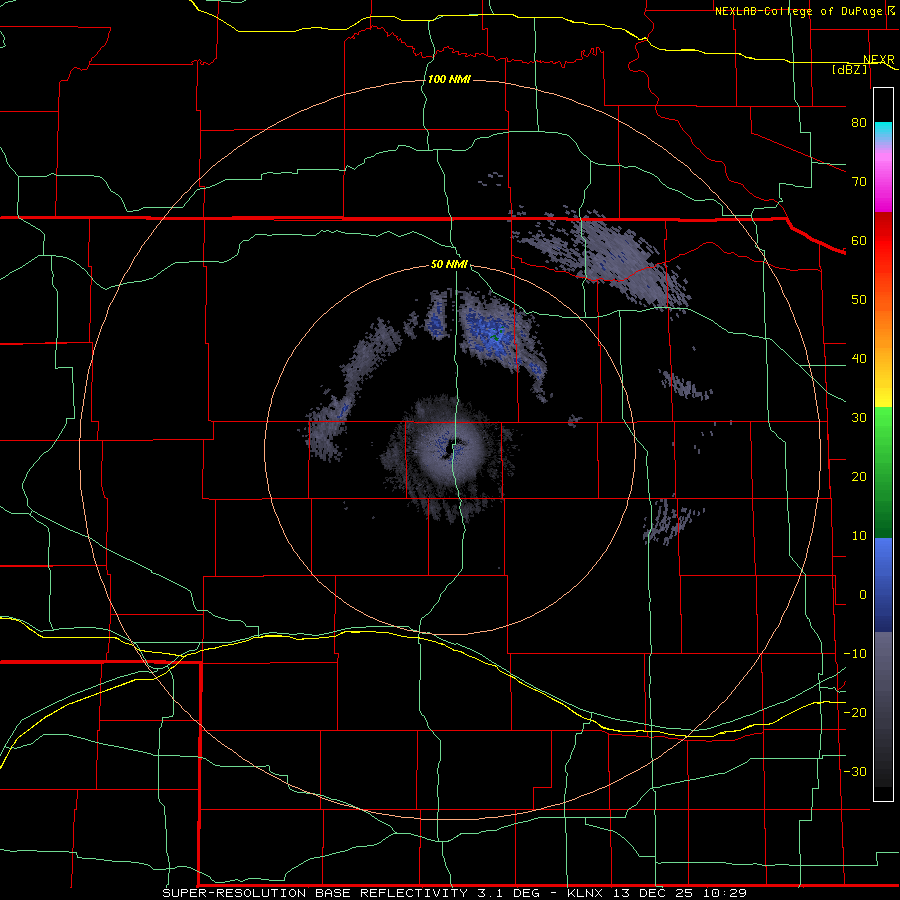
Task: Click the 50 value on the dBZ scale
Action: coord(859,300)
